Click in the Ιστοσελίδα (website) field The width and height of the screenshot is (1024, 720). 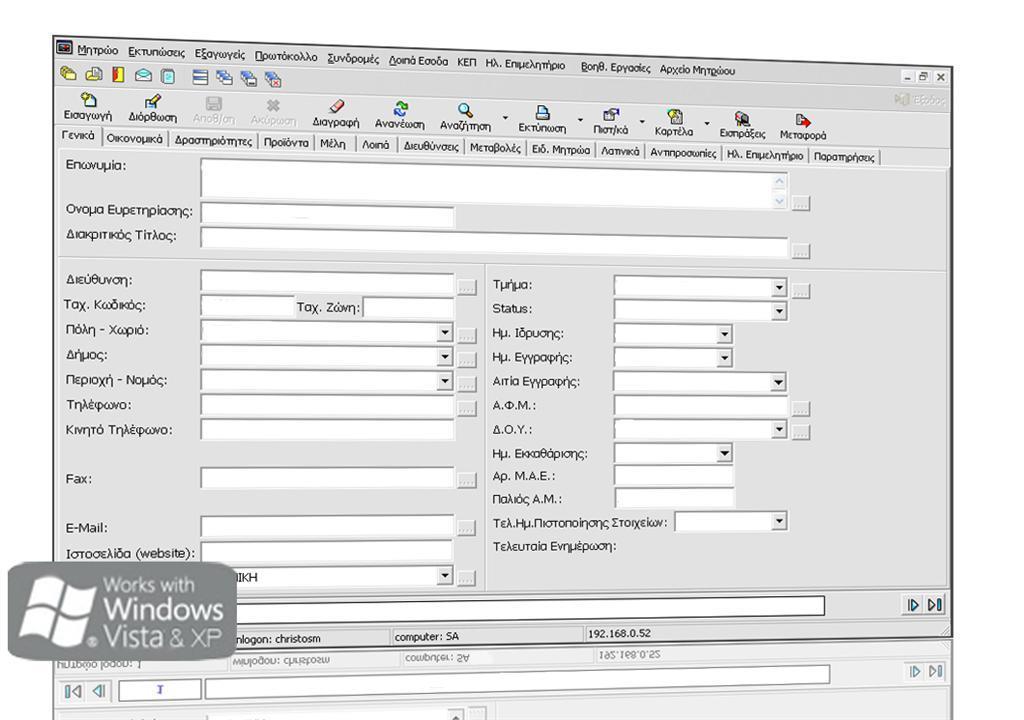(327, 551)
